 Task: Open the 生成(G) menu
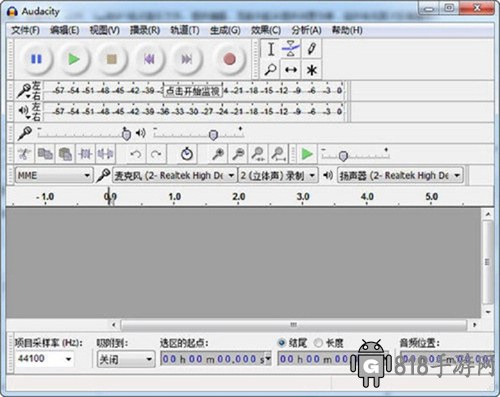pos(225,30)
